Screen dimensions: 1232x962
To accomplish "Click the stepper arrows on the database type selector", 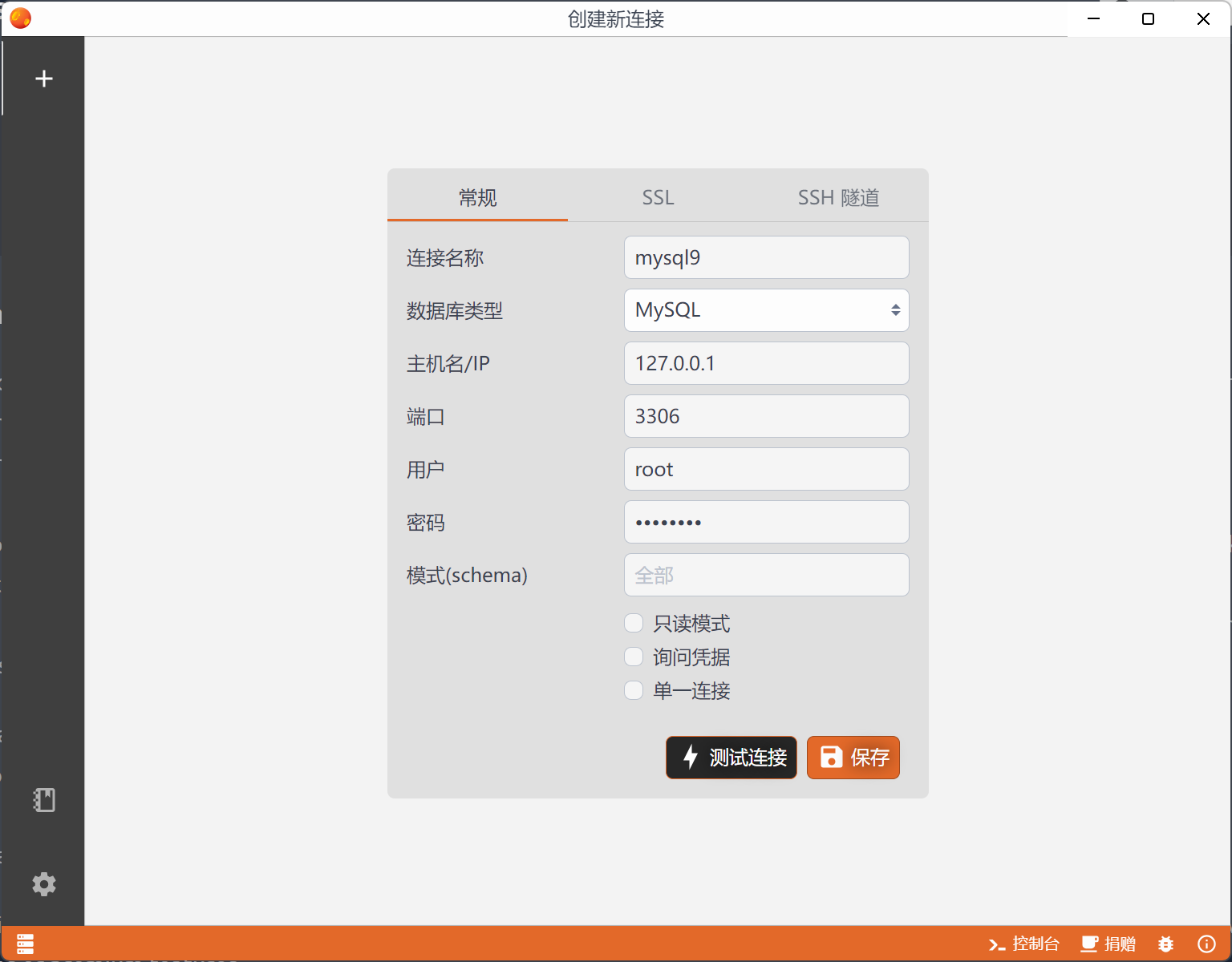I will pos(896,310).
